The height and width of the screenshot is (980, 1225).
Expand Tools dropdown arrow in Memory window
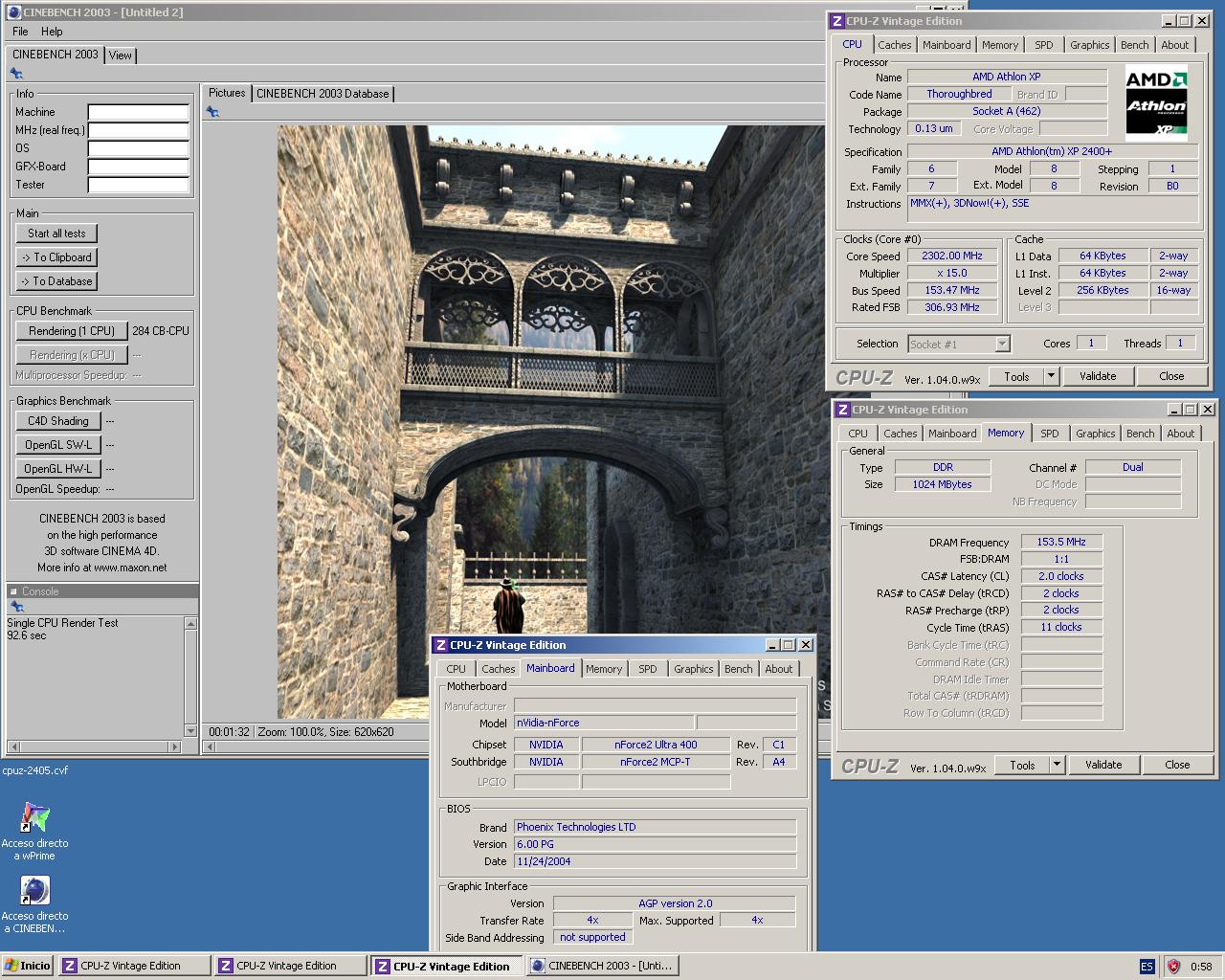[x=1057, y=765]
